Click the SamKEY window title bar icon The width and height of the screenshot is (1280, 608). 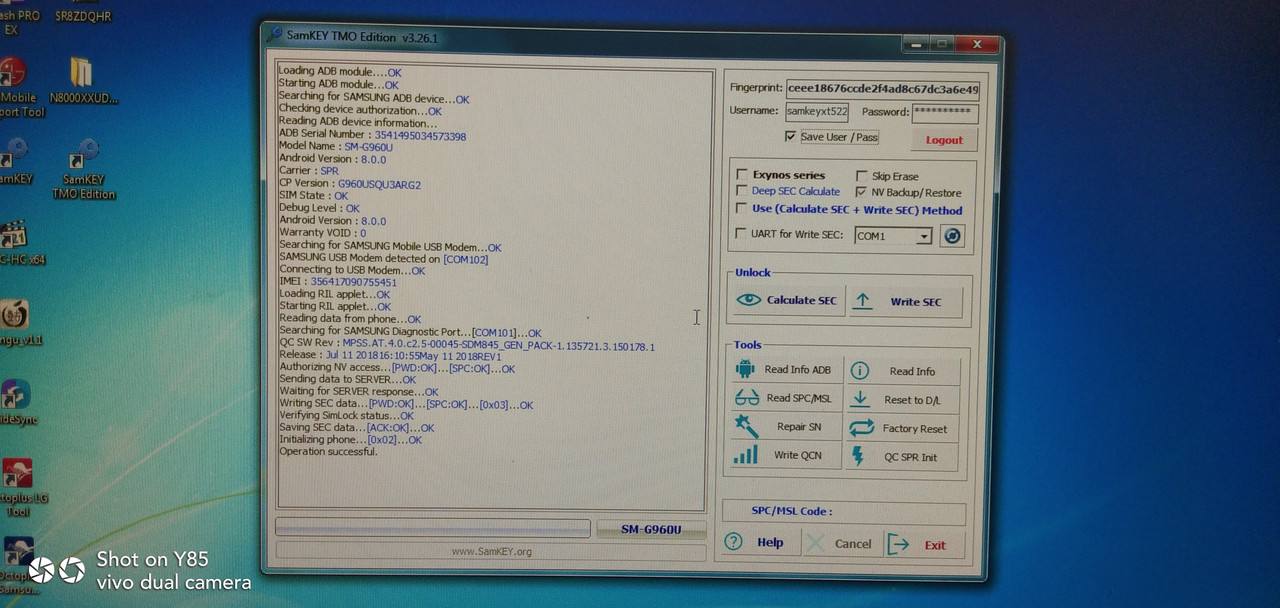[274, 36]
